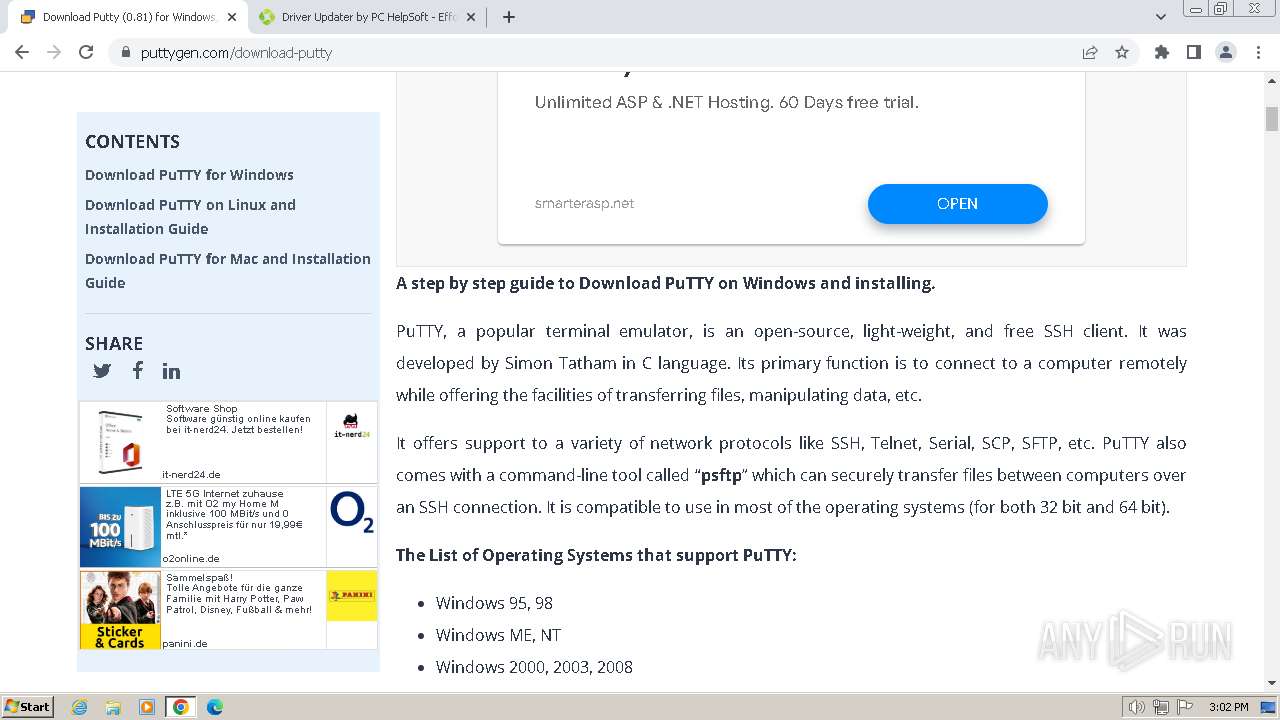
Task: Click the scrollbar up arrow
Action: tap(1271, 82)
